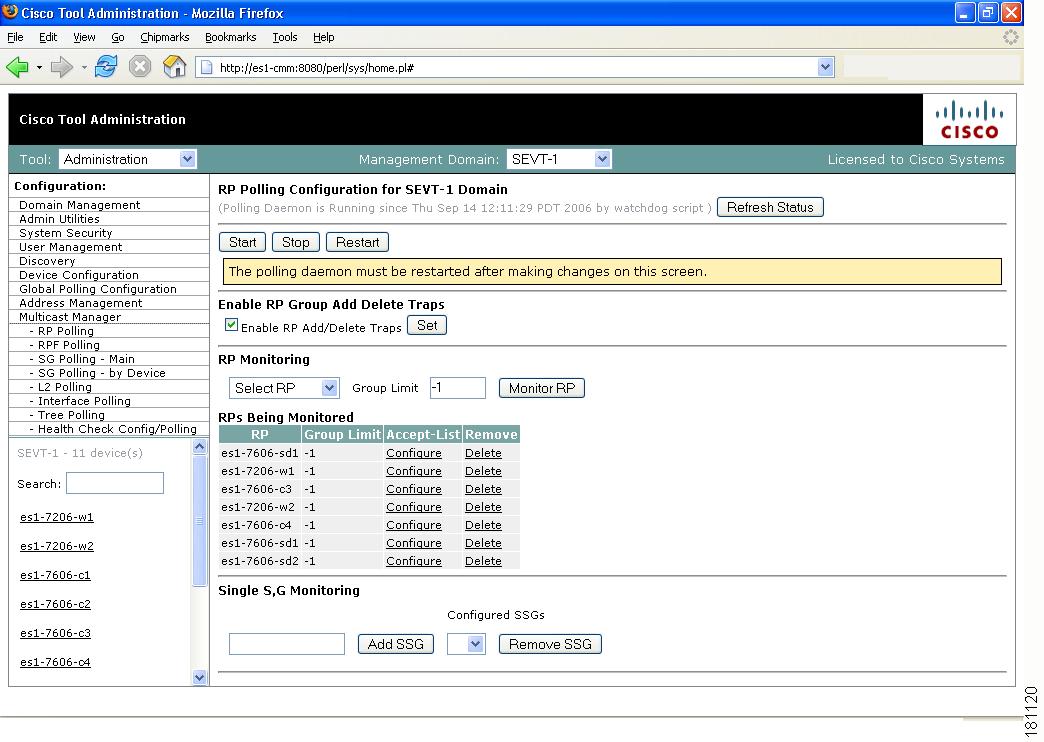This screenshot has width=1044, height=742.
Task: Open device link es1-7606-c2
Action: coord(55,604)
